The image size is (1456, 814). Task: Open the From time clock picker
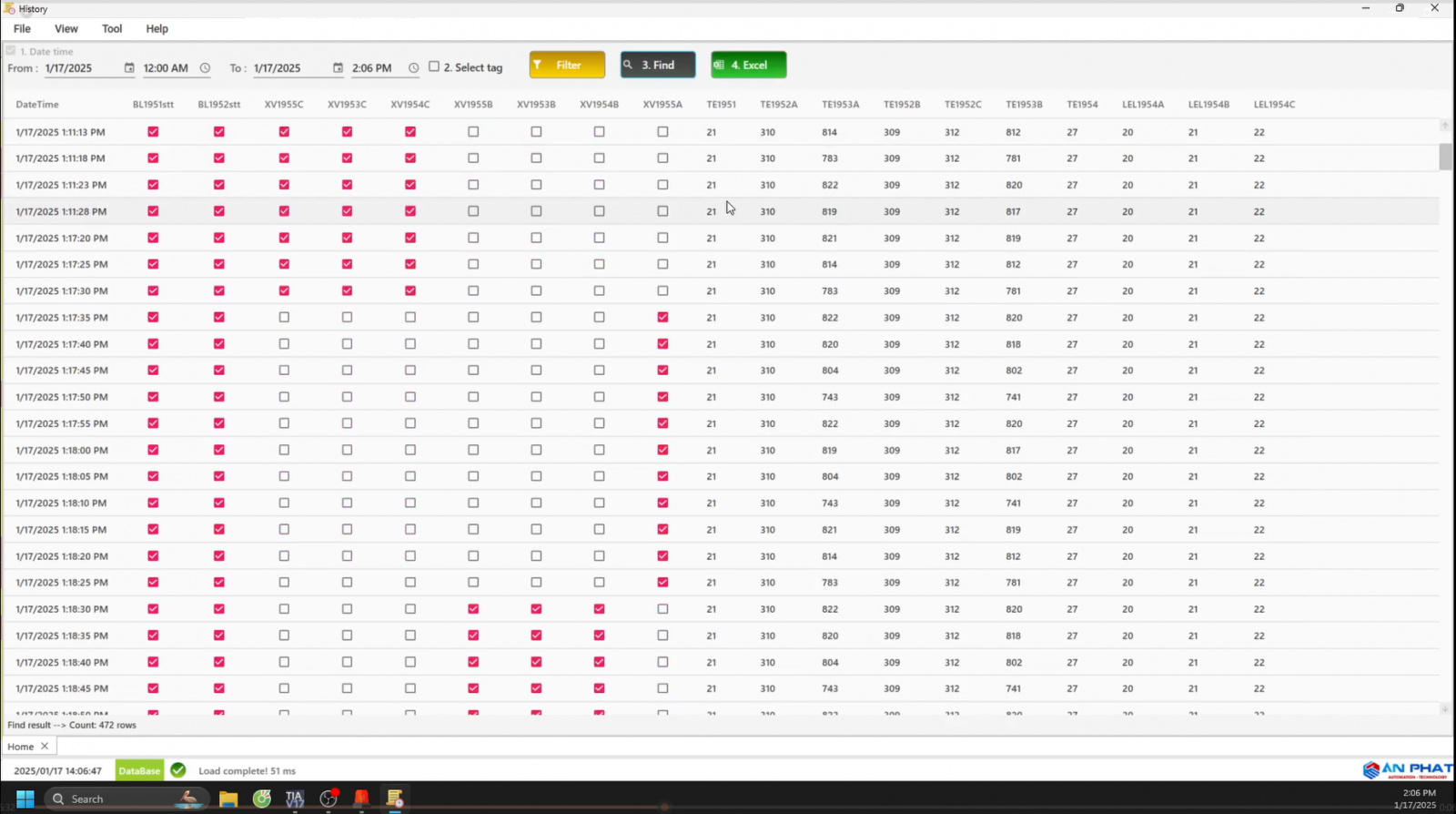[205, 68]
